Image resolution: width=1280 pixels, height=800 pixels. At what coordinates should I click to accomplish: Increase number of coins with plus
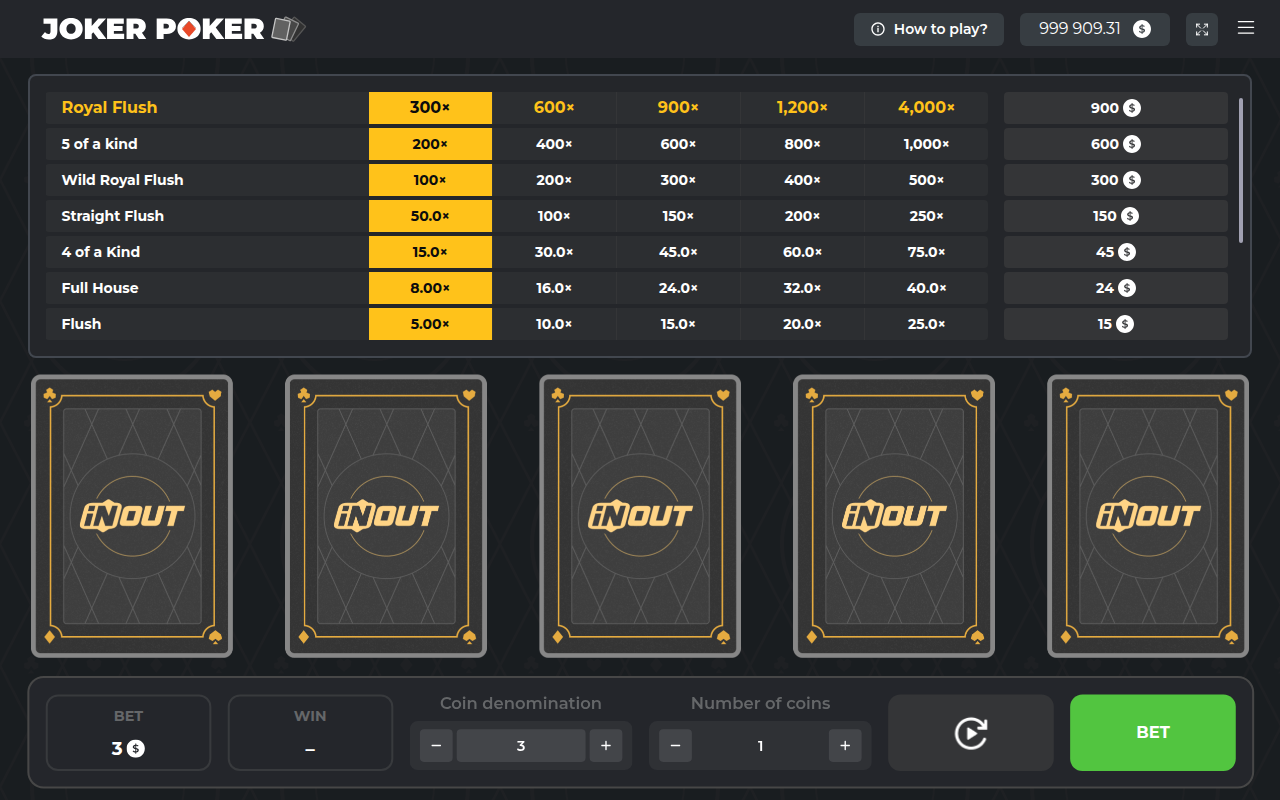tap(845, 746)
